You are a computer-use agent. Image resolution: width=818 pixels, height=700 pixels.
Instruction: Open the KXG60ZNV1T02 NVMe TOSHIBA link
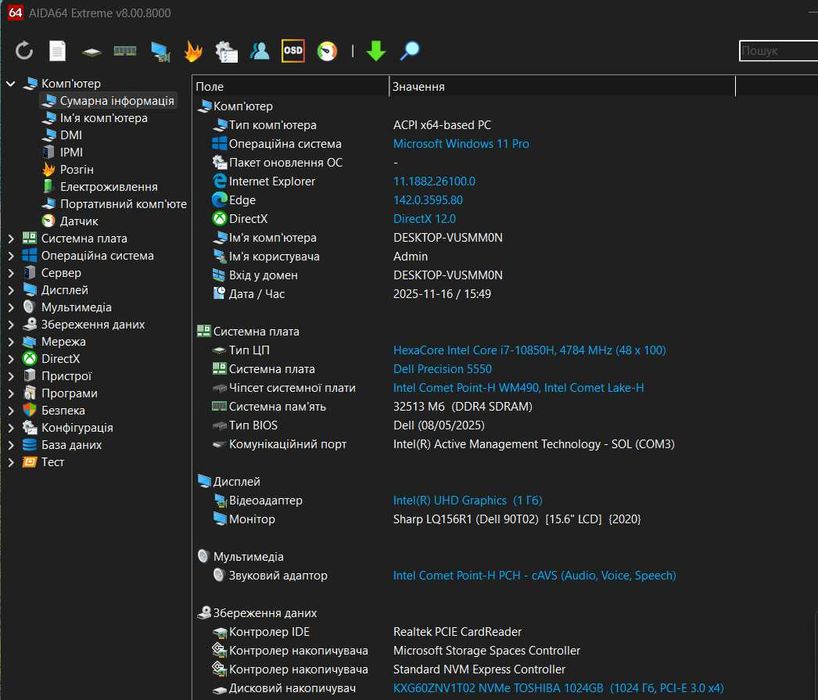(558, 689)
